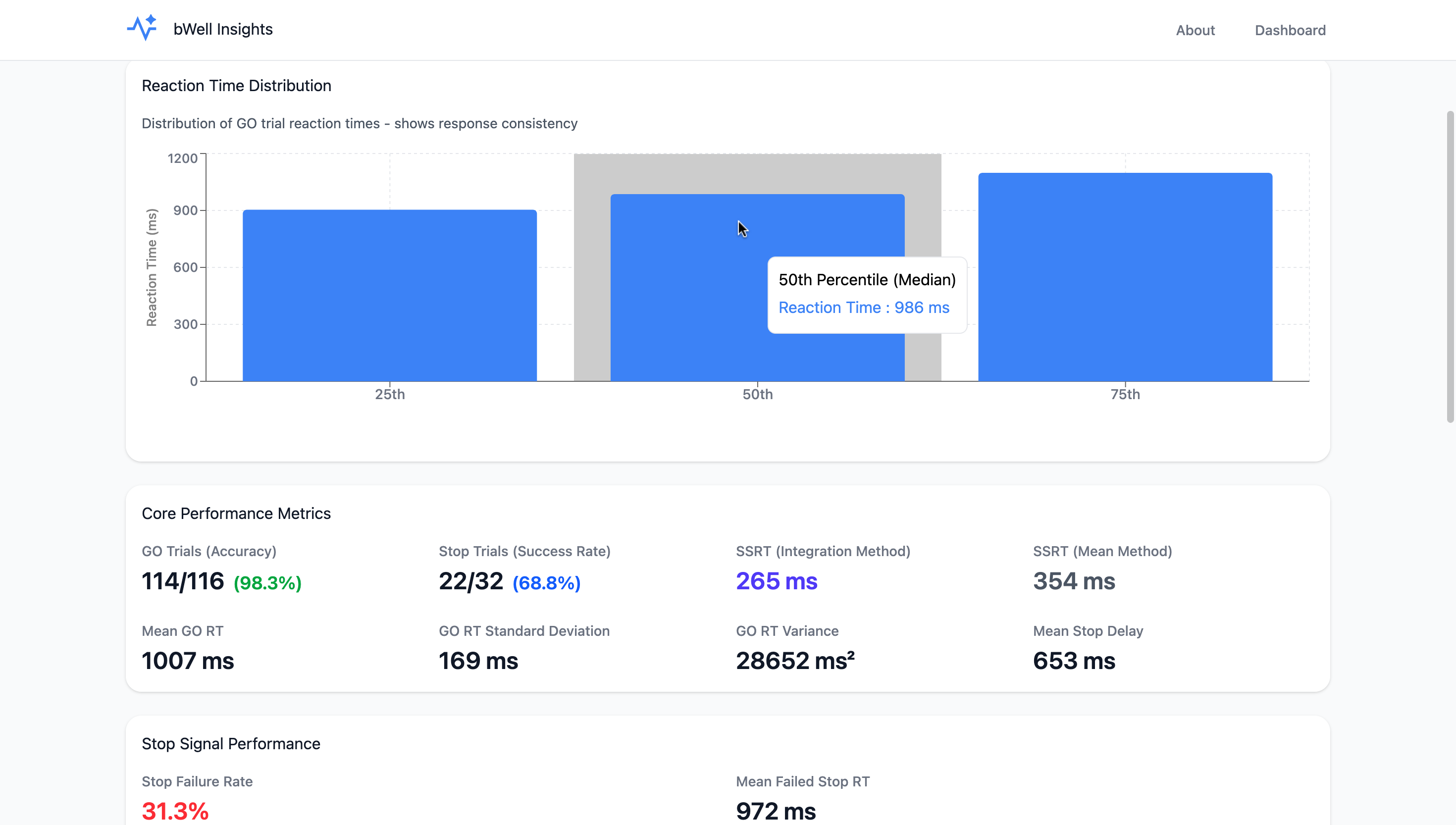Click the 28652 ms² GO RT Variance

point(795,661)
